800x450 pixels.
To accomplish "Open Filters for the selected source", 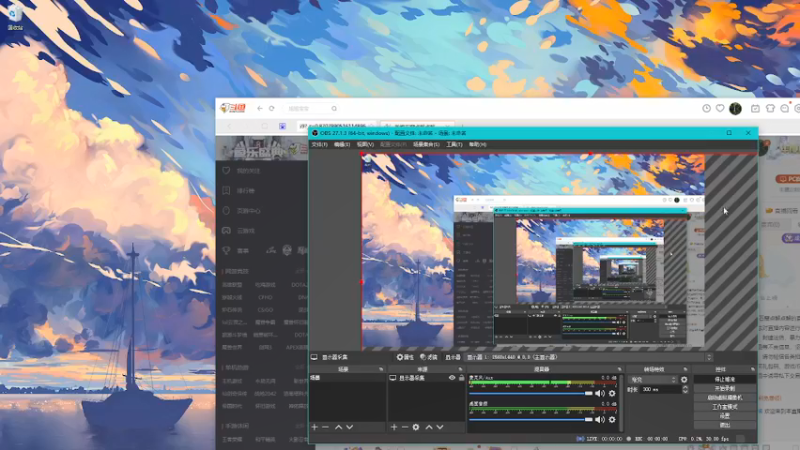I will click(x=429, y=357).
